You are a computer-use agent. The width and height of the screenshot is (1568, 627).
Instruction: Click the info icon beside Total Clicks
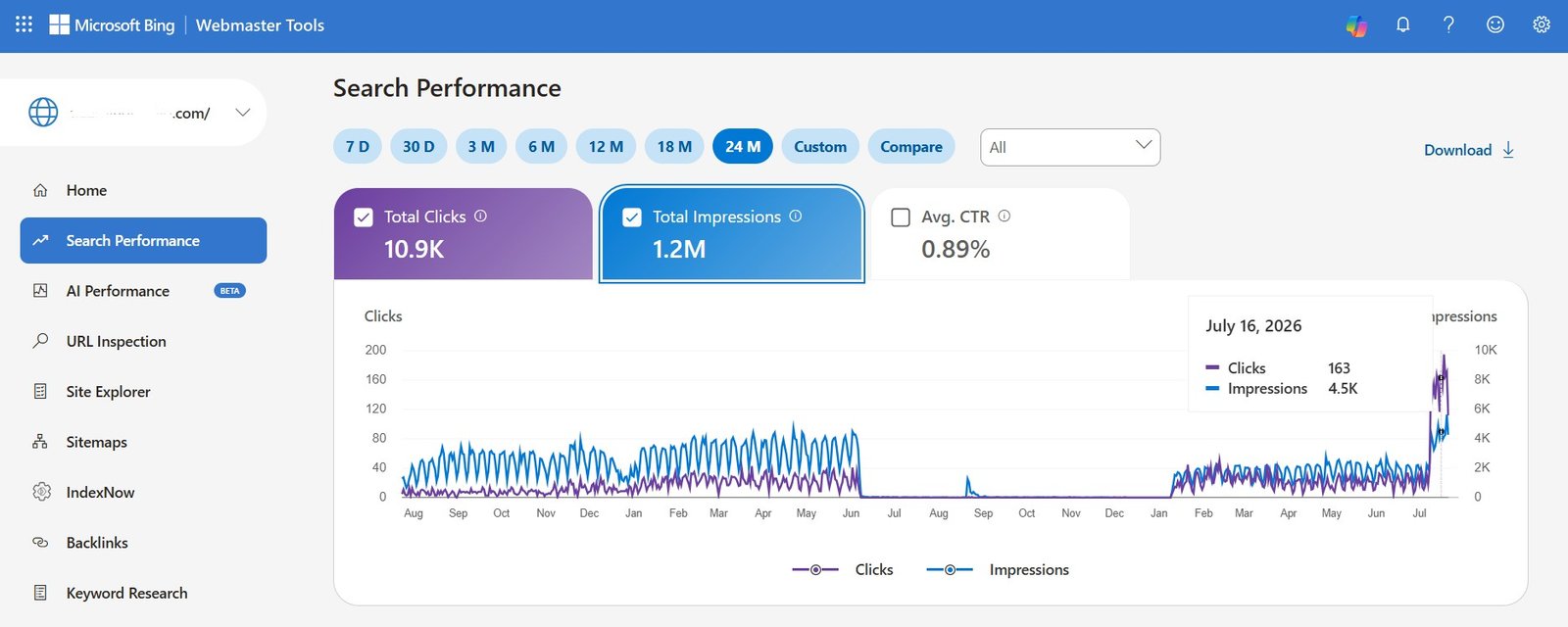pos(480,216)
